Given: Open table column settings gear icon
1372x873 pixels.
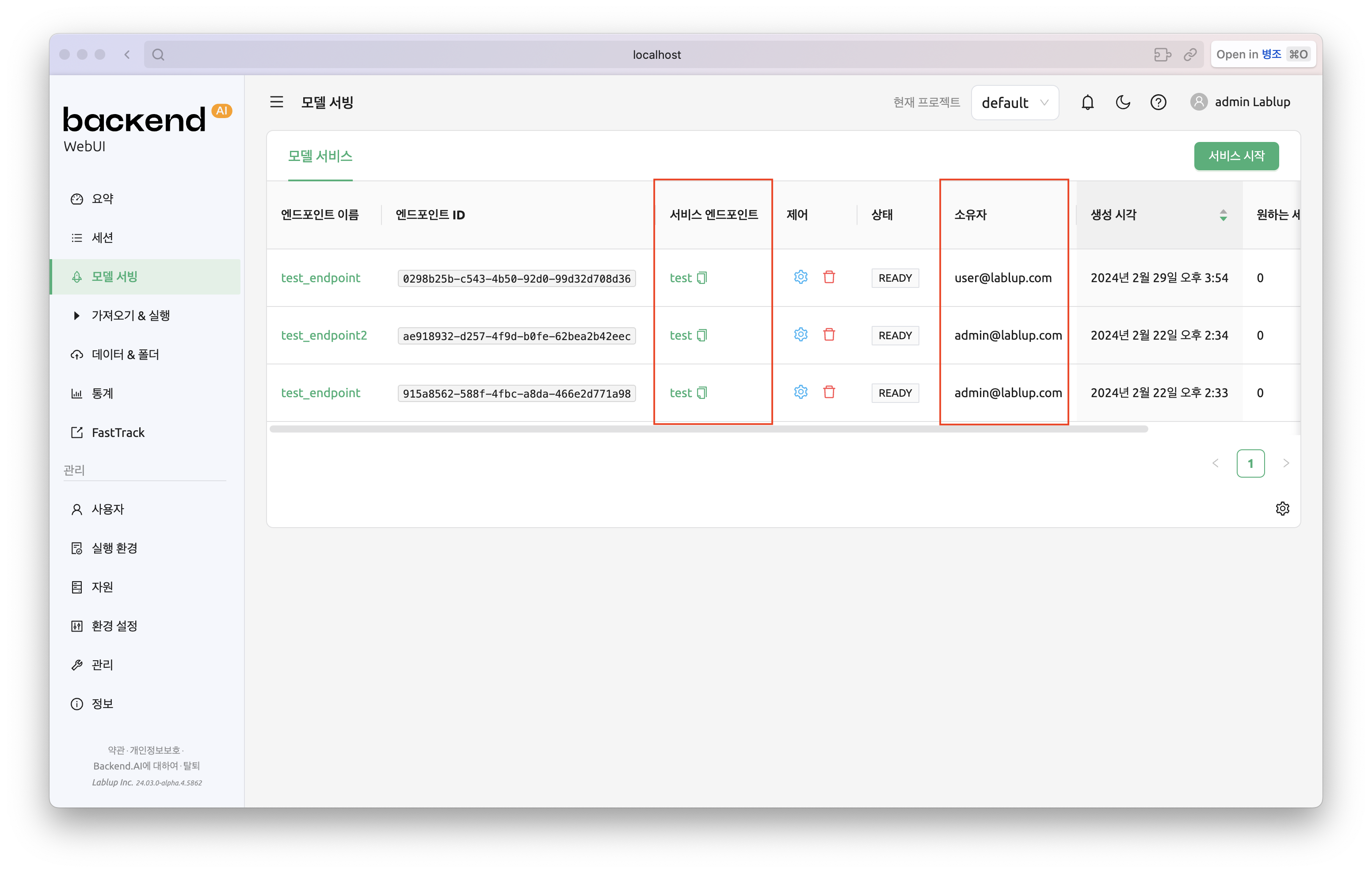Looking at the screenshot, I should 1282,509.
